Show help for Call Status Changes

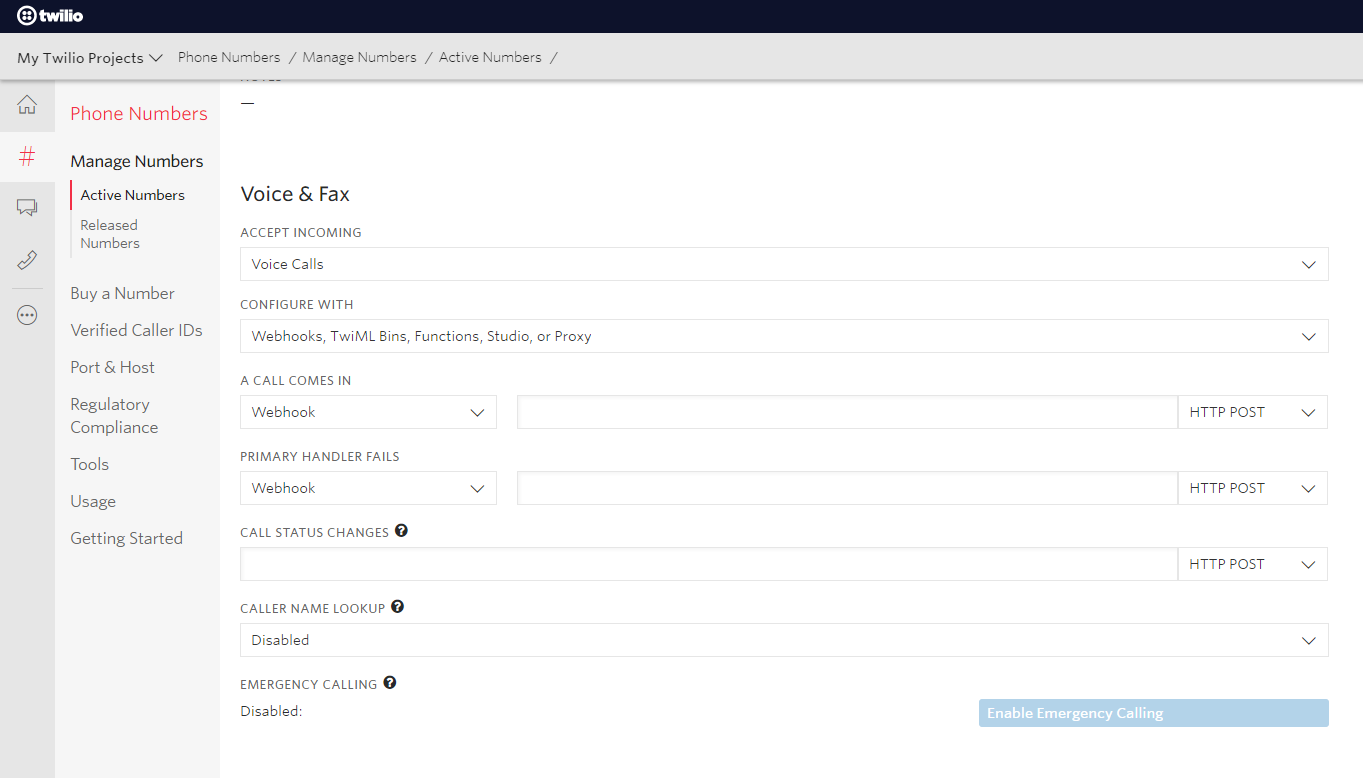[x=401, y=531]
